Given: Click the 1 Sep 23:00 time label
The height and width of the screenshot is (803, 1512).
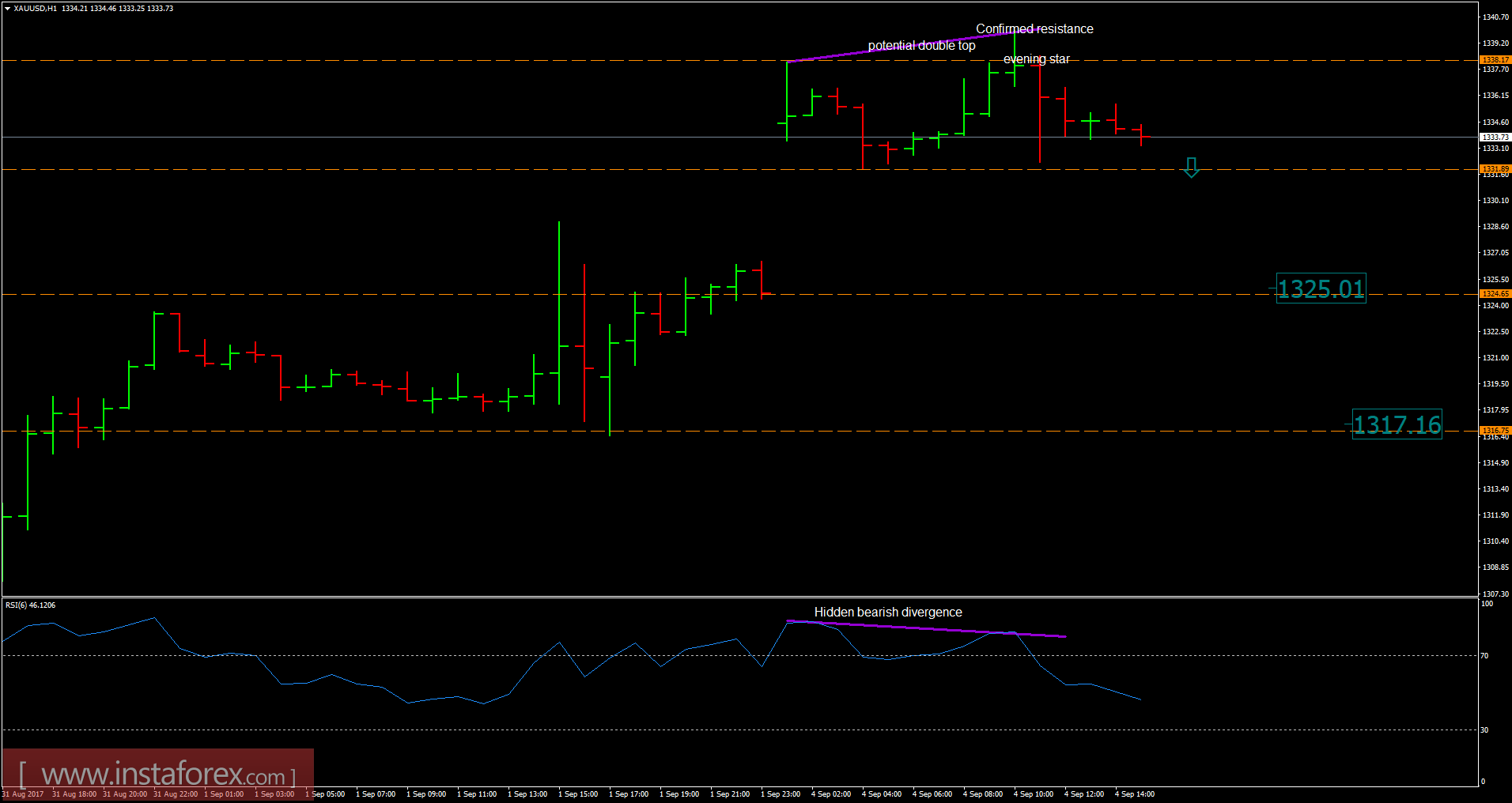Looking at the screenshot, I should [781, 794].
